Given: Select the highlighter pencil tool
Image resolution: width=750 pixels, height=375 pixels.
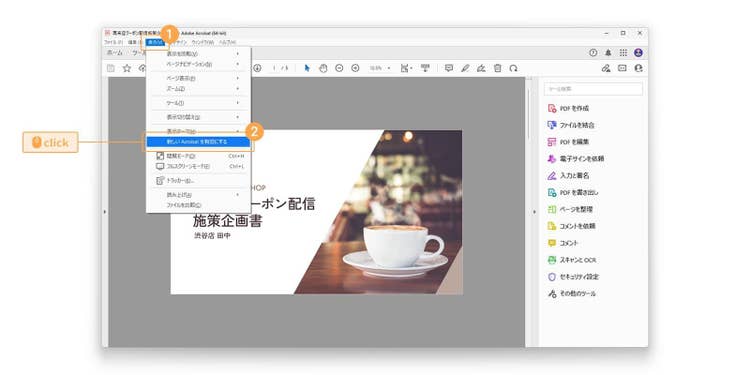Looking at the screenshot, I should point(465,68).
